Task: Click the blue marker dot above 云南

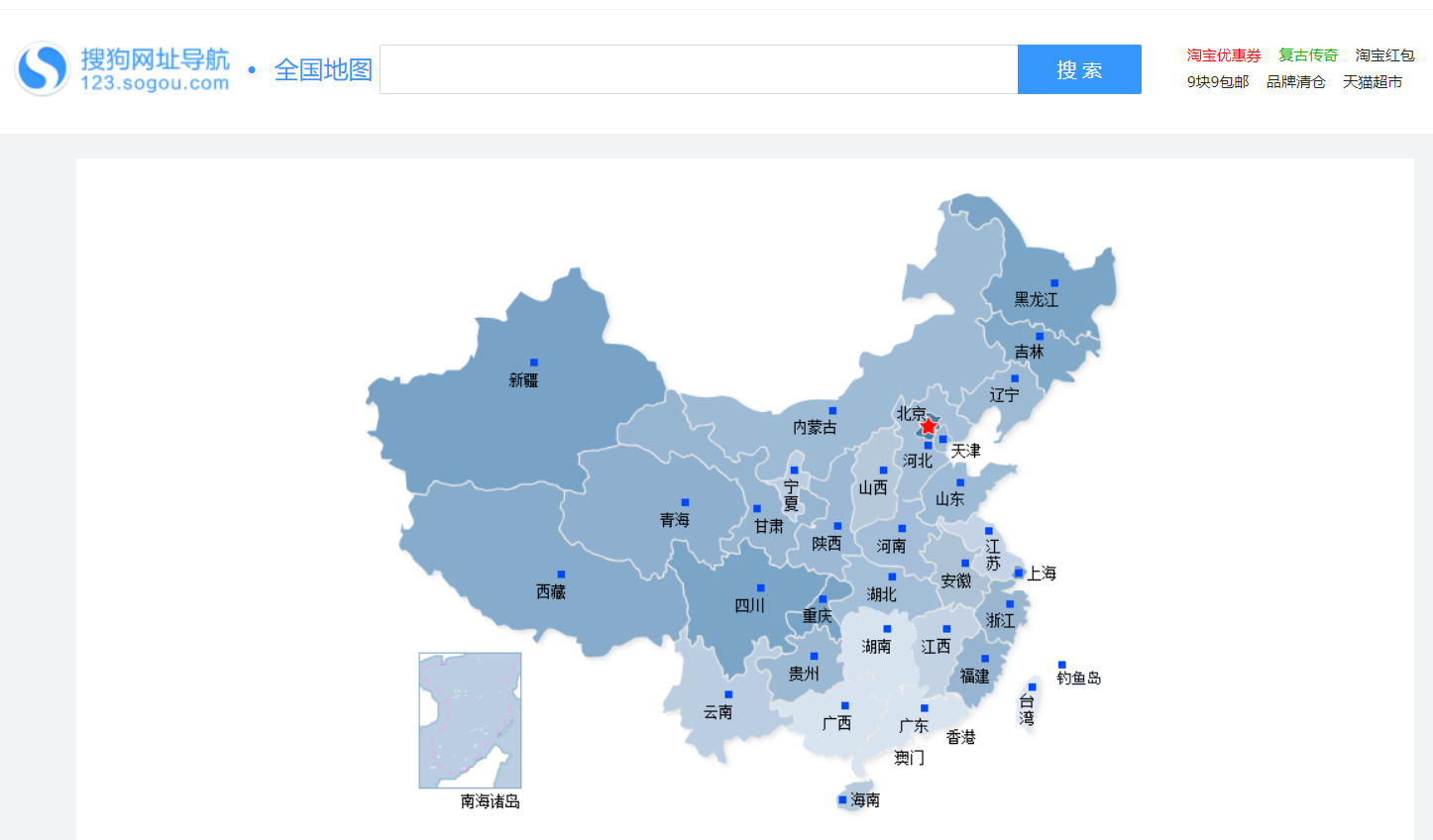Action: click(x=728, y=694)
